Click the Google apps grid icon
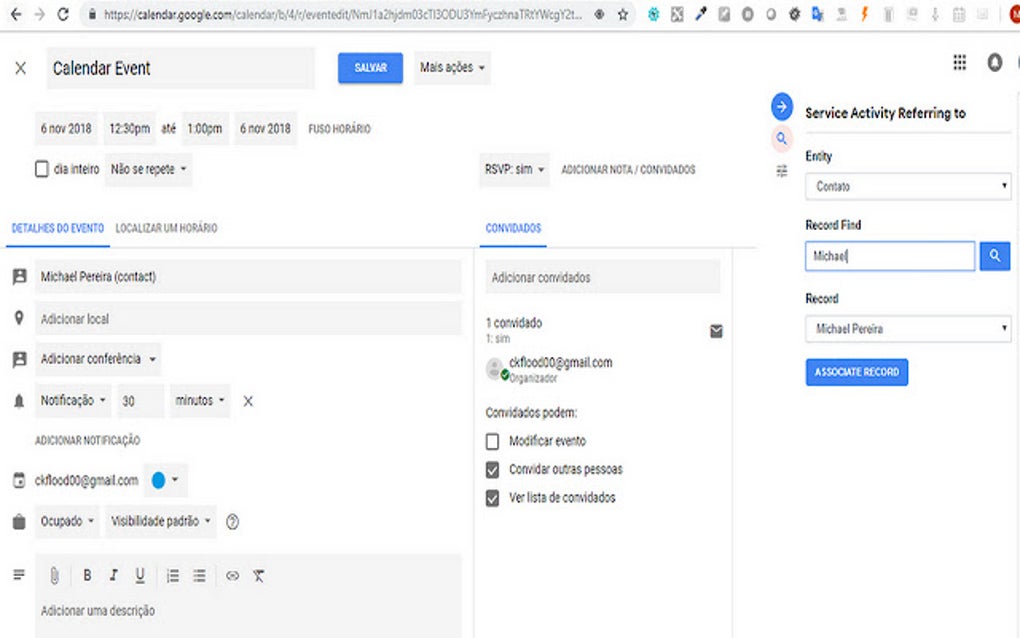This screenshot has height=638, width=1020. point(958,62)
